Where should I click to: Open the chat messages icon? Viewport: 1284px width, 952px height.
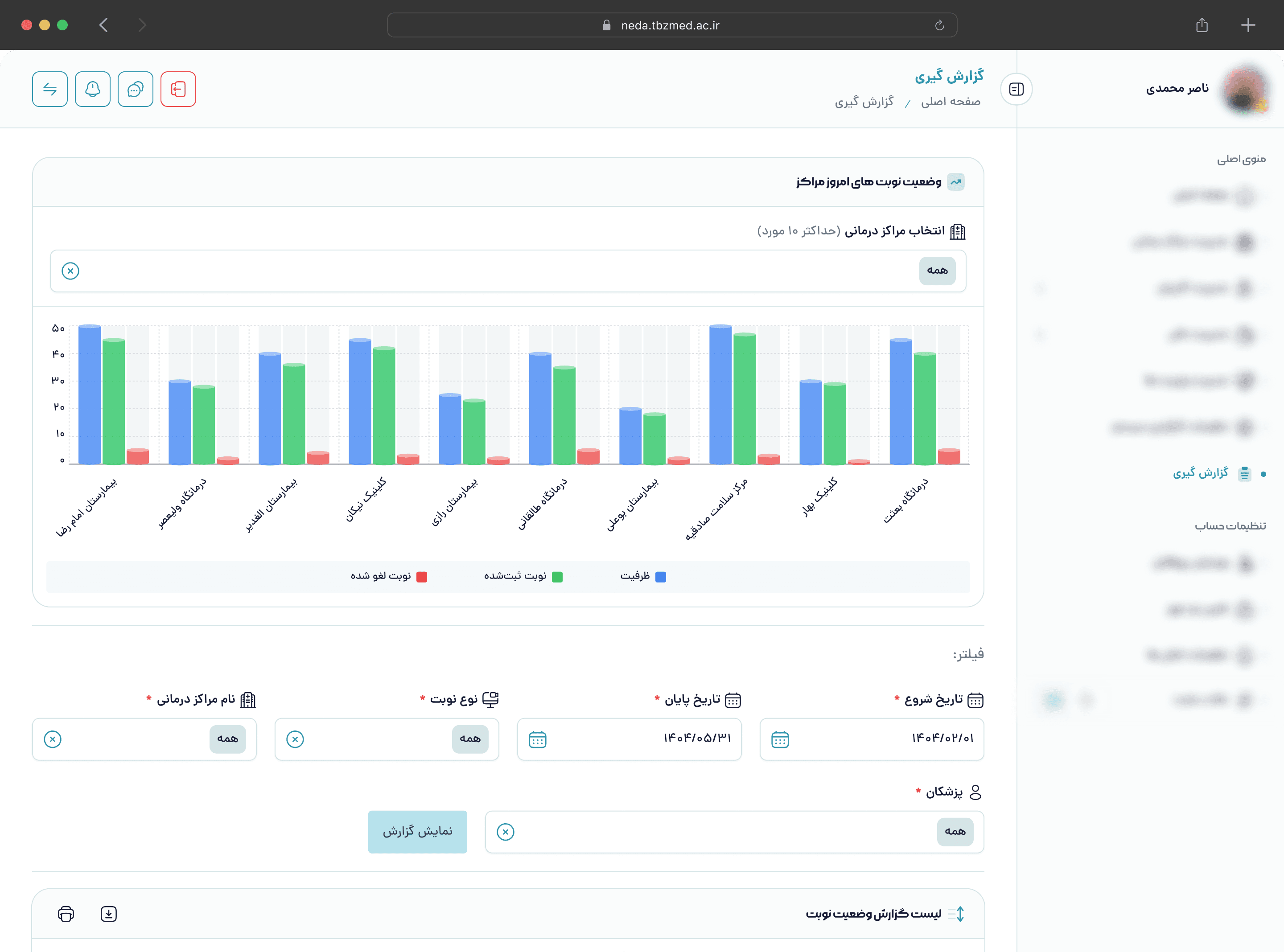click(x=136, y=89)
